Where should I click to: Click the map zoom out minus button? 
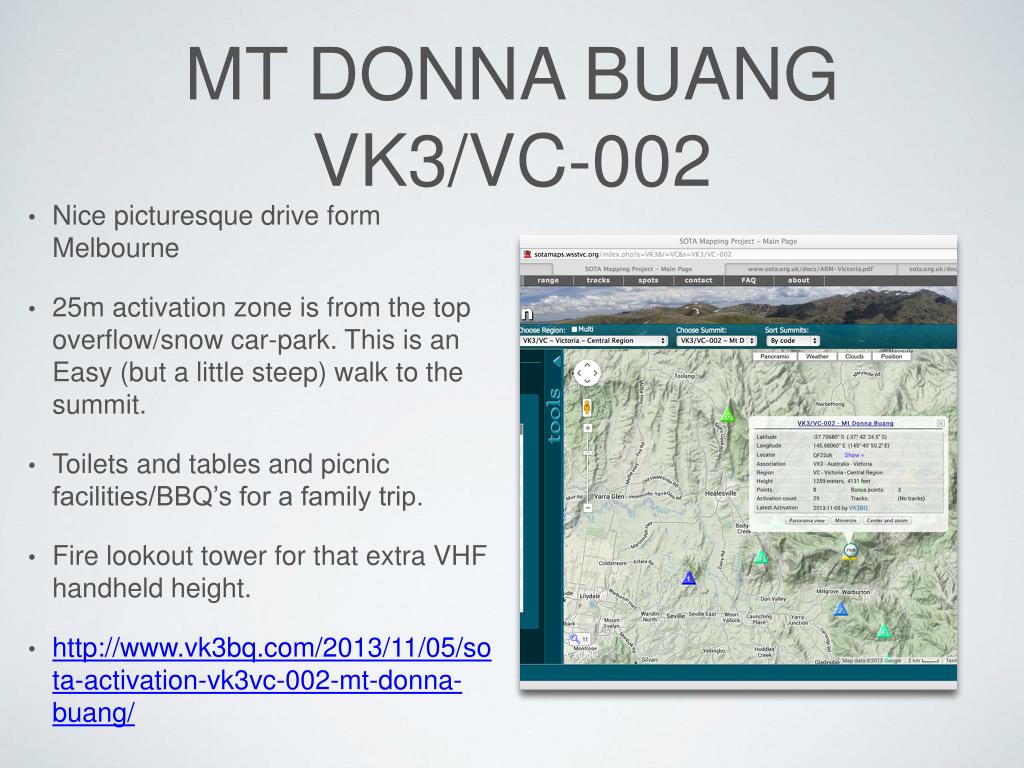click(x=588, y=507)
